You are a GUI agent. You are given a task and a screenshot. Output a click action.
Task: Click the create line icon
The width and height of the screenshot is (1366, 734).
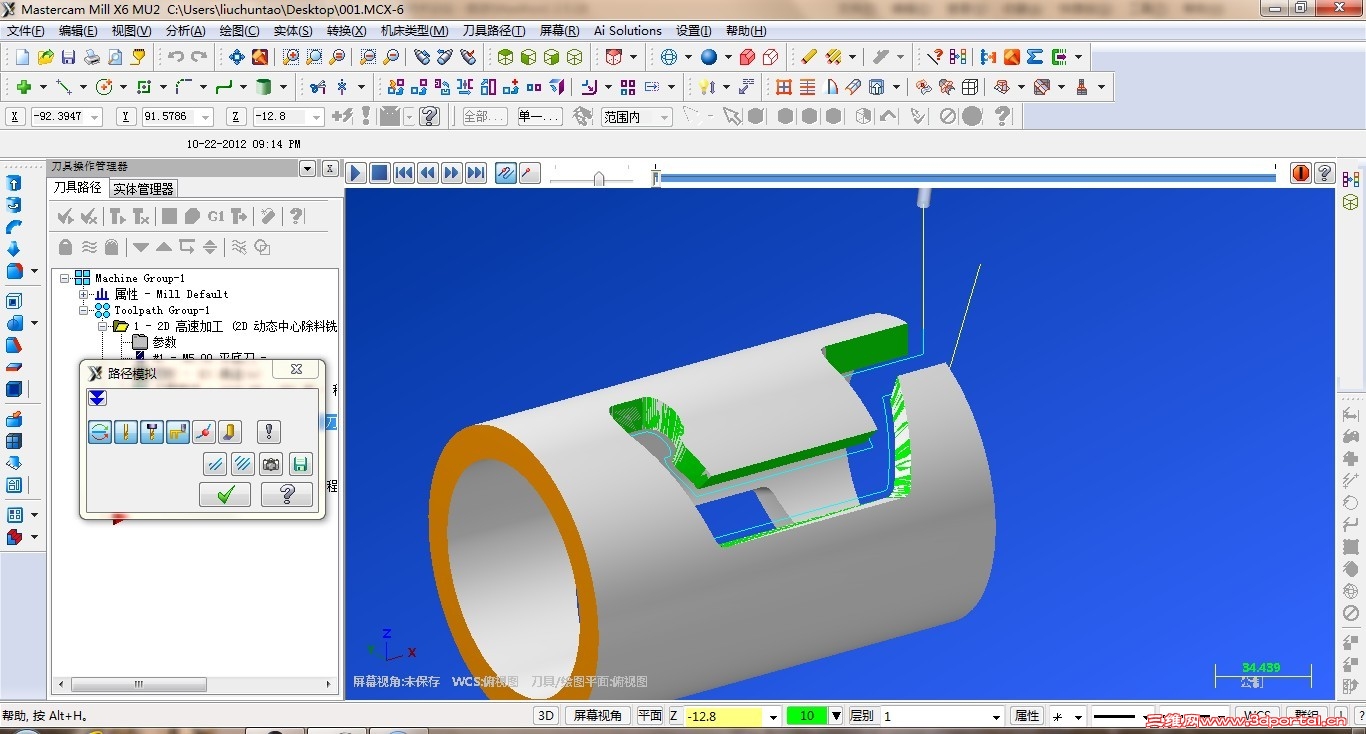pos(64,87)
